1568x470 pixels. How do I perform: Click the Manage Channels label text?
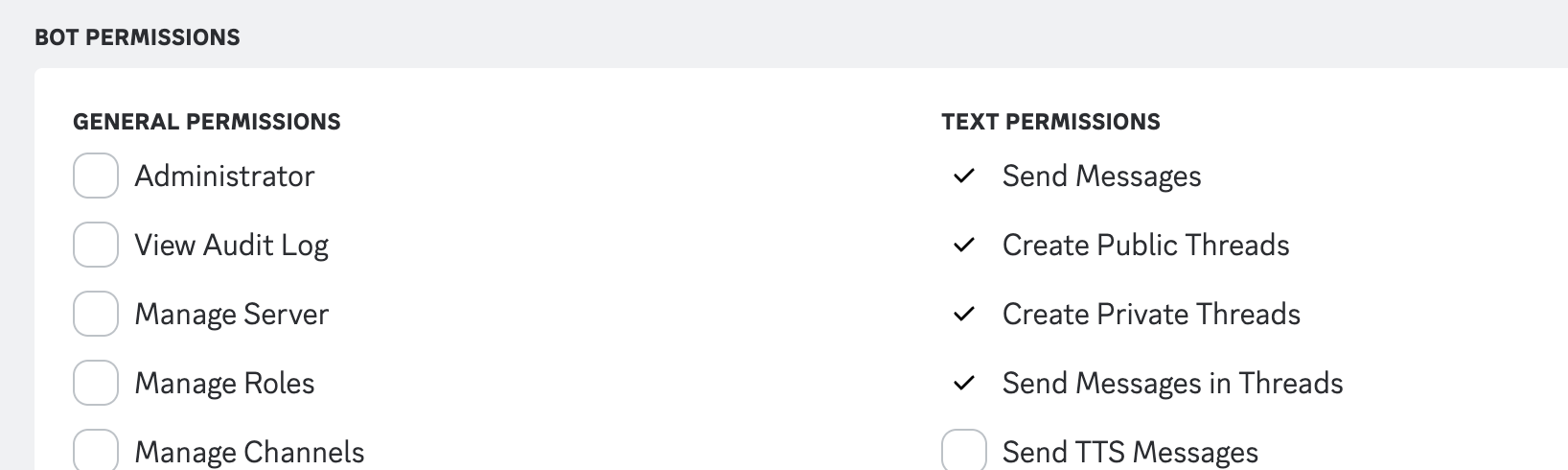pyautogui.click(x=249, y=452)
